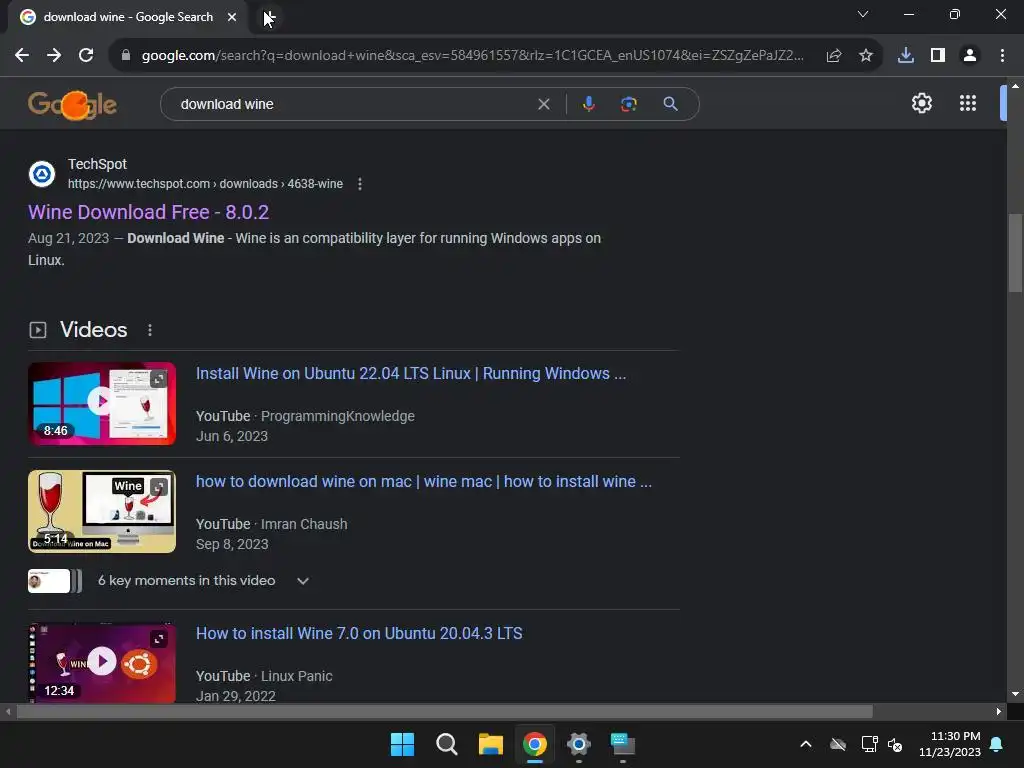Open File Explorer from taskbar

coord(490,744)
